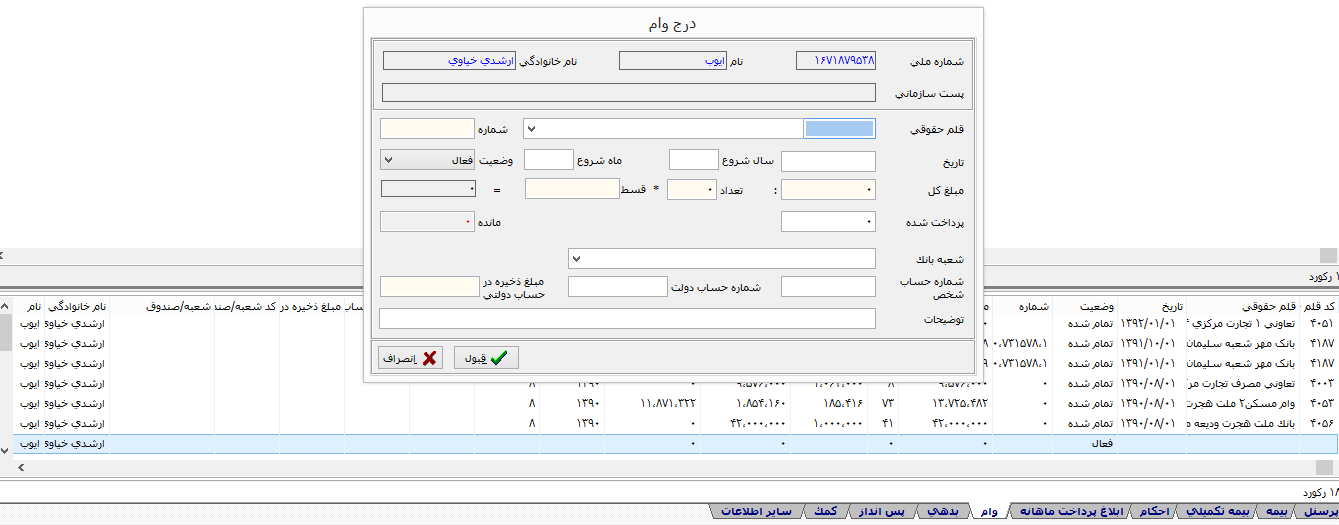Click the grid's vertical scrollbar down arrow

(x=6, y=450)
